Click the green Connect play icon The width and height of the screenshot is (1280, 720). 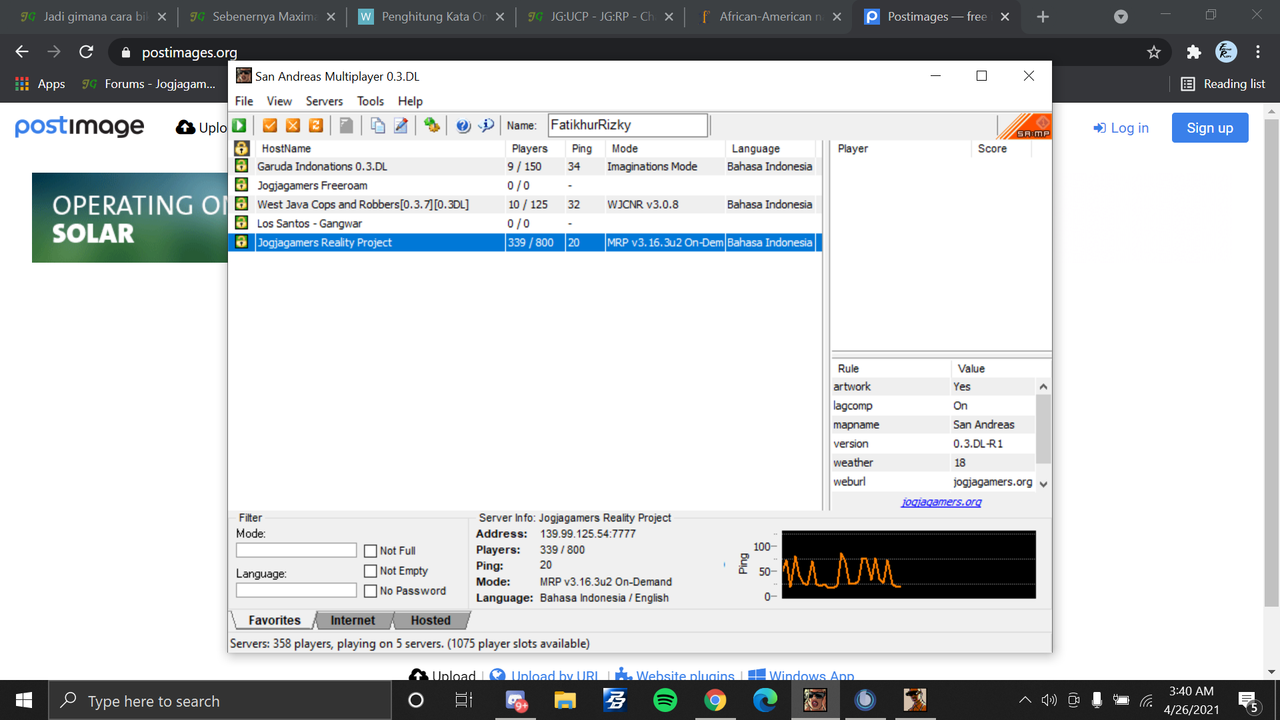240,125
